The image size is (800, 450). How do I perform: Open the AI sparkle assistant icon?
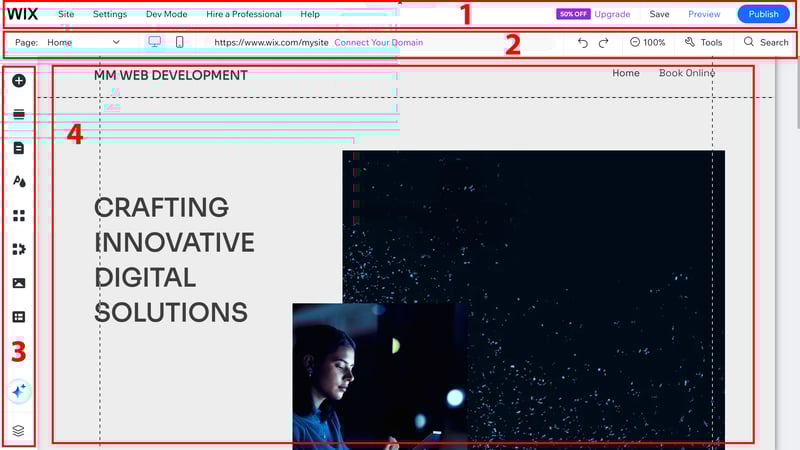[x=19, y=392]
